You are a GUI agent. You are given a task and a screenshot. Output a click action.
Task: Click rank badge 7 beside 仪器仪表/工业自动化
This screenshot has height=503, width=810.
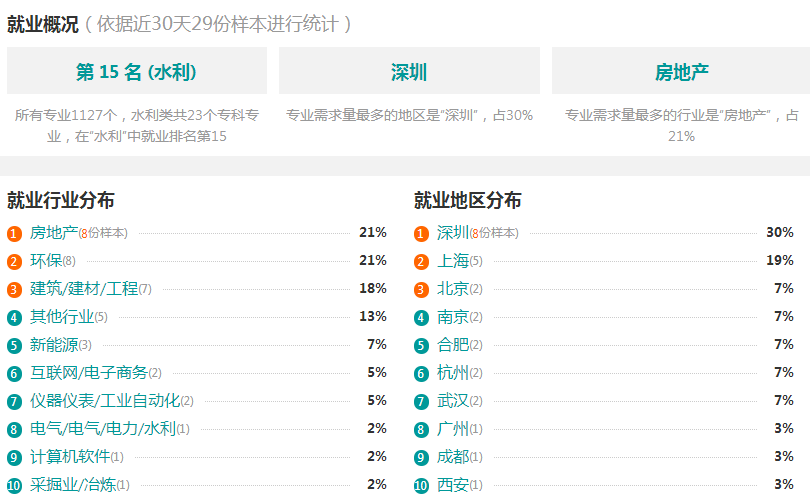pos(14,402)
